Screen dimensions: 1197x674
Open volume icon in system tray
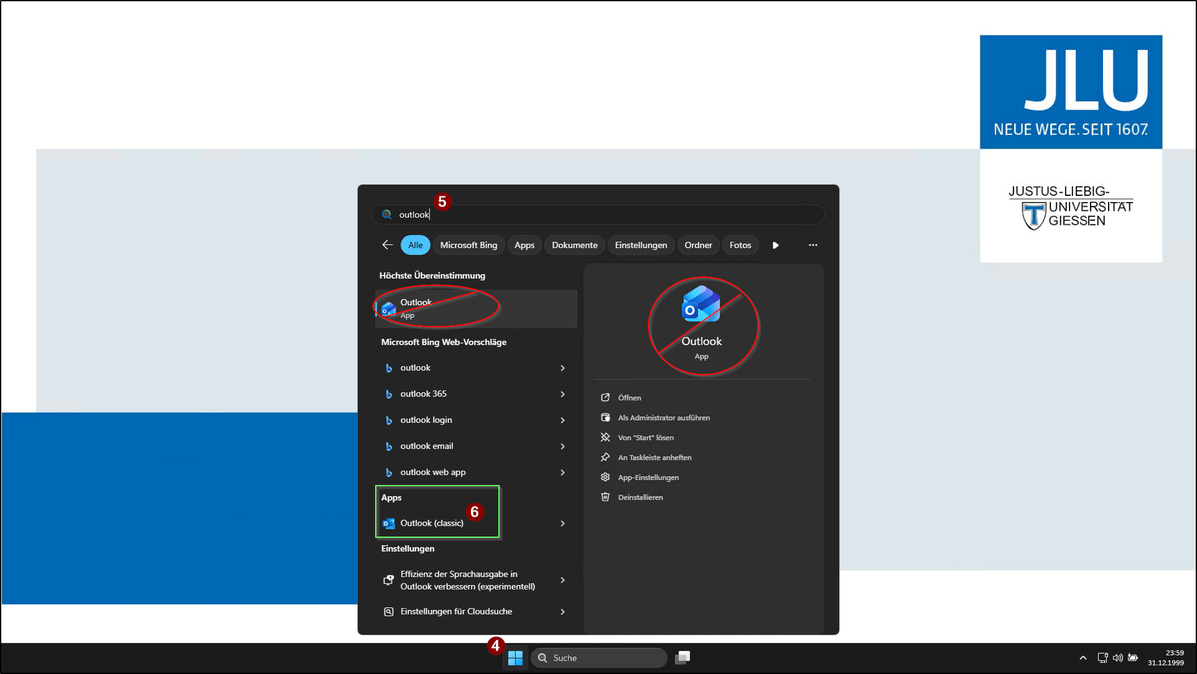point(1118,658)
